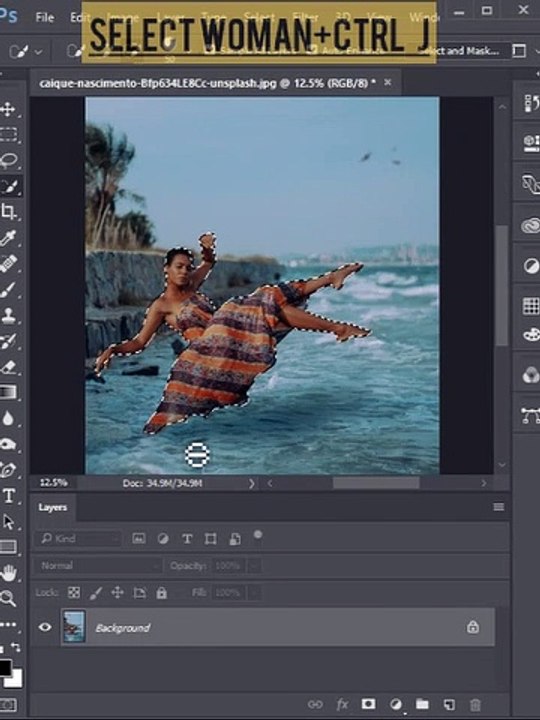Toggle lock position
The image size is (540, 720).
118,592
